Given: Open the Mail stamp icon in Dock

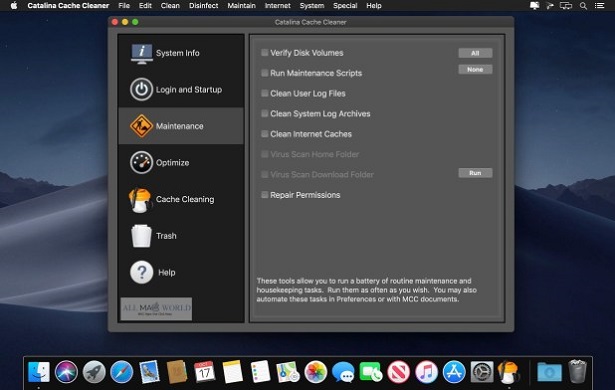Looking at the screenshot, I should (x=149, y=372).
